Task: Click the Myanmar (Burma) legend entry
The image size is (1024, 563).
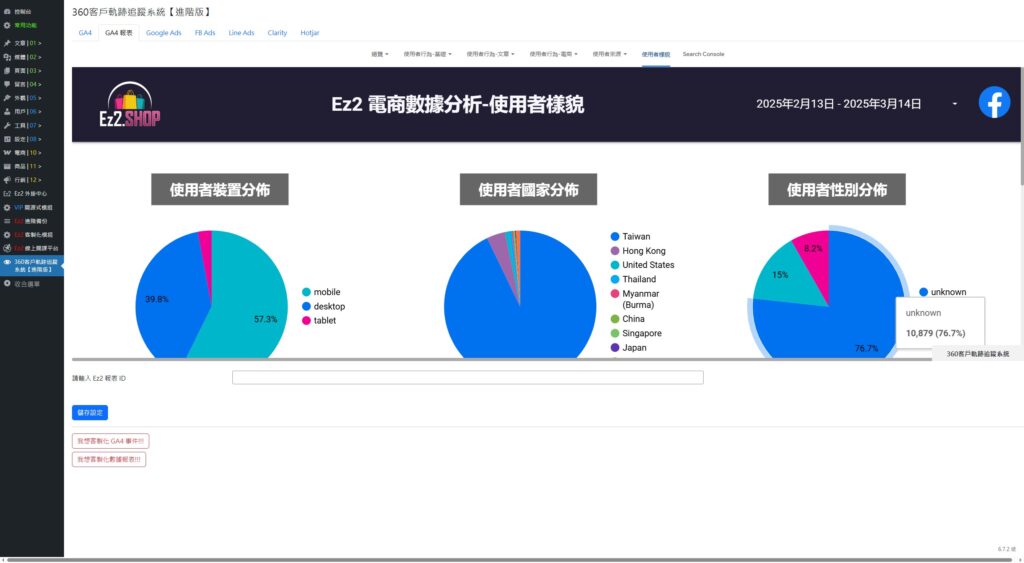Action: [x=635, y=299]
